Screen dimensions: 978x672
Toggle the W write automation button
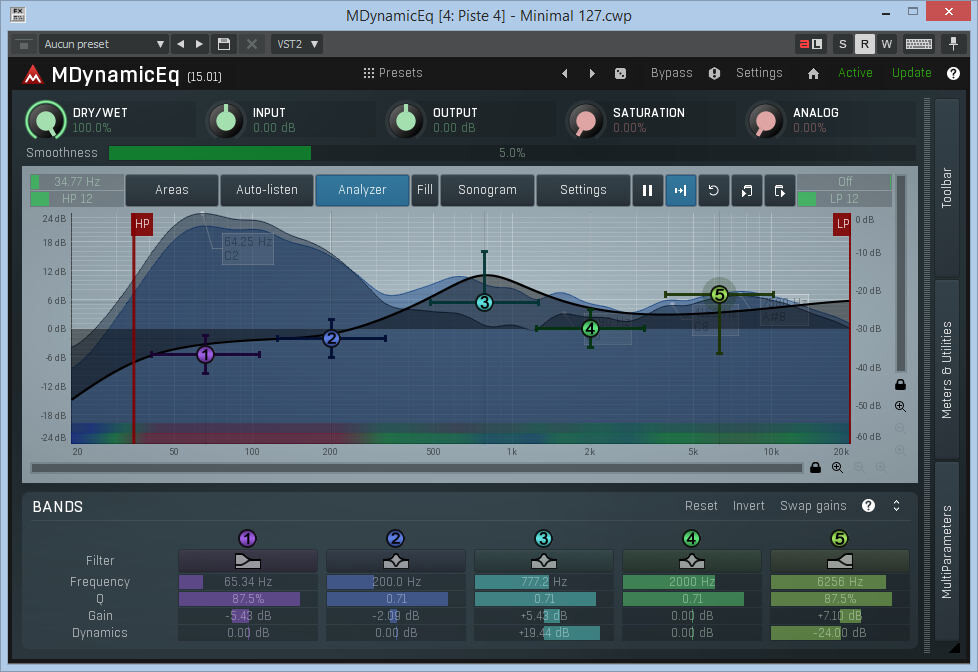pyautogui.click(x=886, y=44)
